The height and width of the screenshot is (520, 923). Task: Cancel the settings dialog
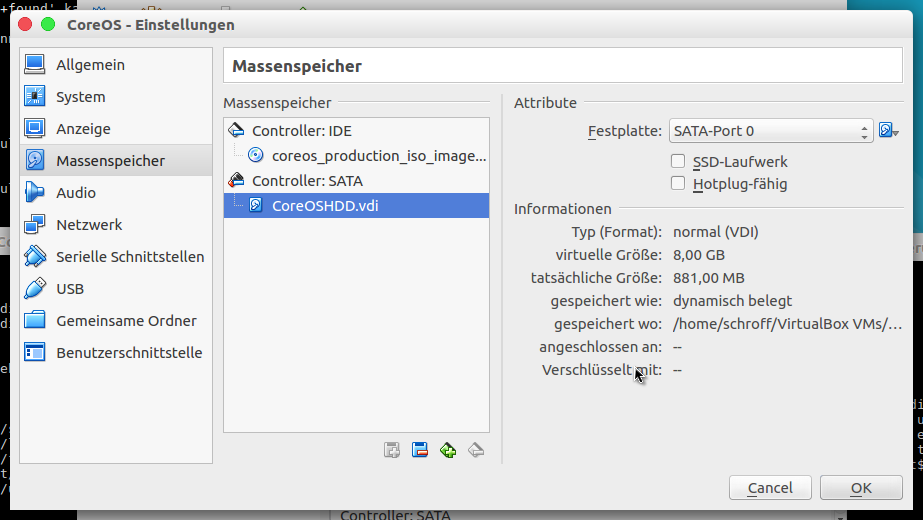point(770,488)
